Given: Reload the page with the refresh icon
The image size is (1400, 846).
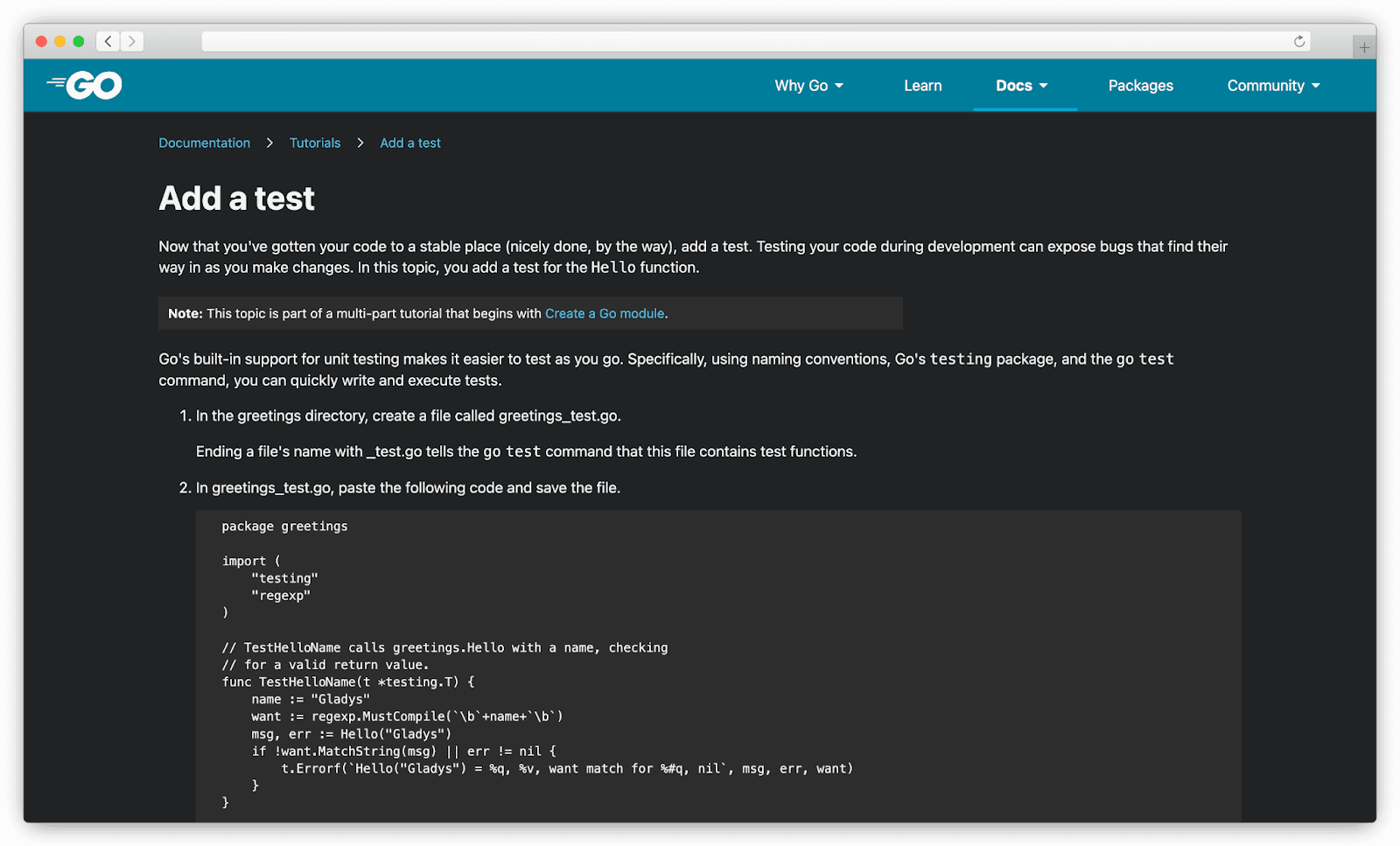Looking at the screenshot, I should (1300, 40).
